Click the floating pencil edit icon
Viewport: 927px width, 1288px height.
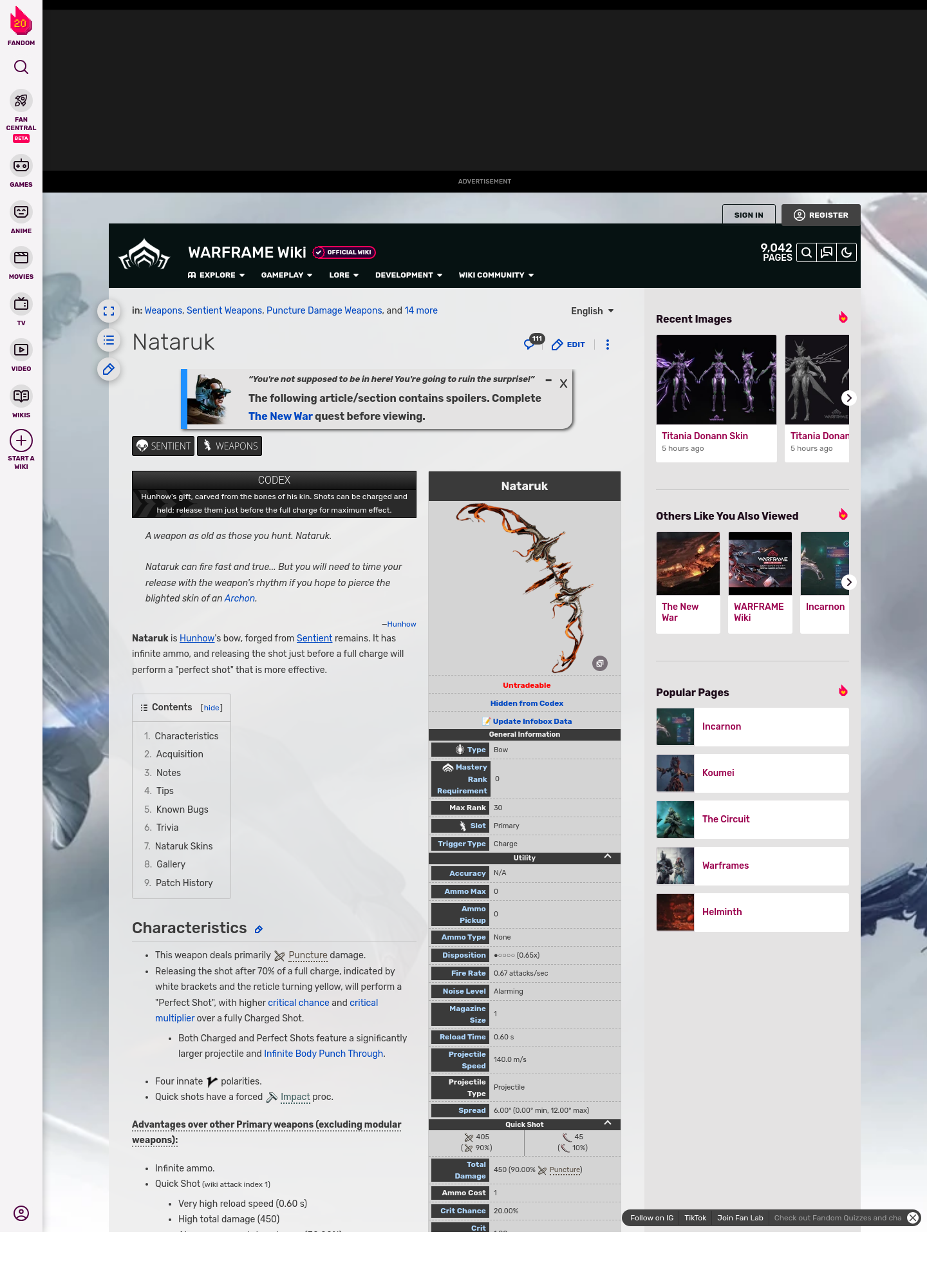(109, 369)
